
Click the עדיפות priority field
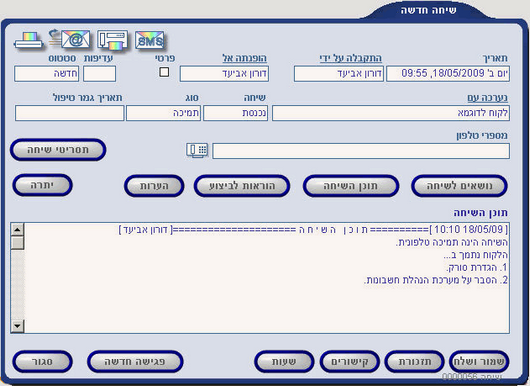coord(99,74)
